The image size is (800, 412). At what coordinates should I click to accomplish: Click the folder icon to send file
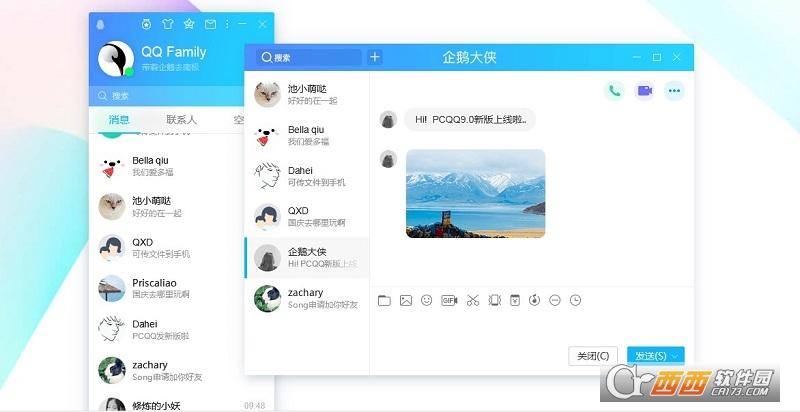tap(384, 300)
